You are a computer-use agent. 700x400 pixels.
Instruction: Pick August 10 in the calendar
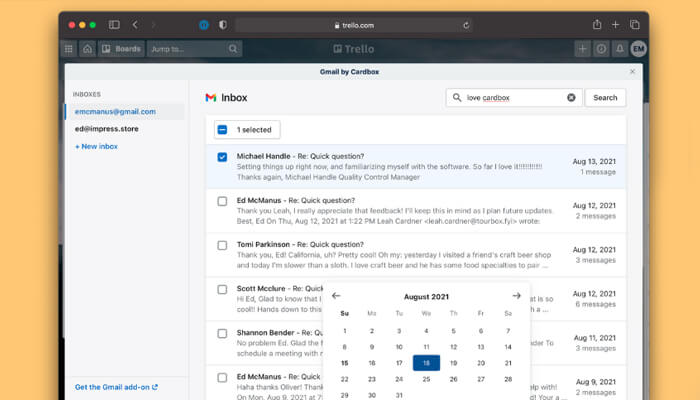click(399, 347)
